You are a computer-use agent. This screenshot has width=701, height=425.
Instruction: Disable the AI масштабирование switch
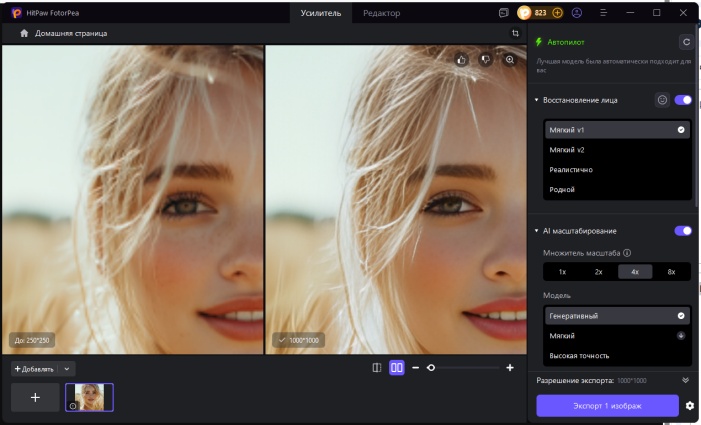coord(683,231)
